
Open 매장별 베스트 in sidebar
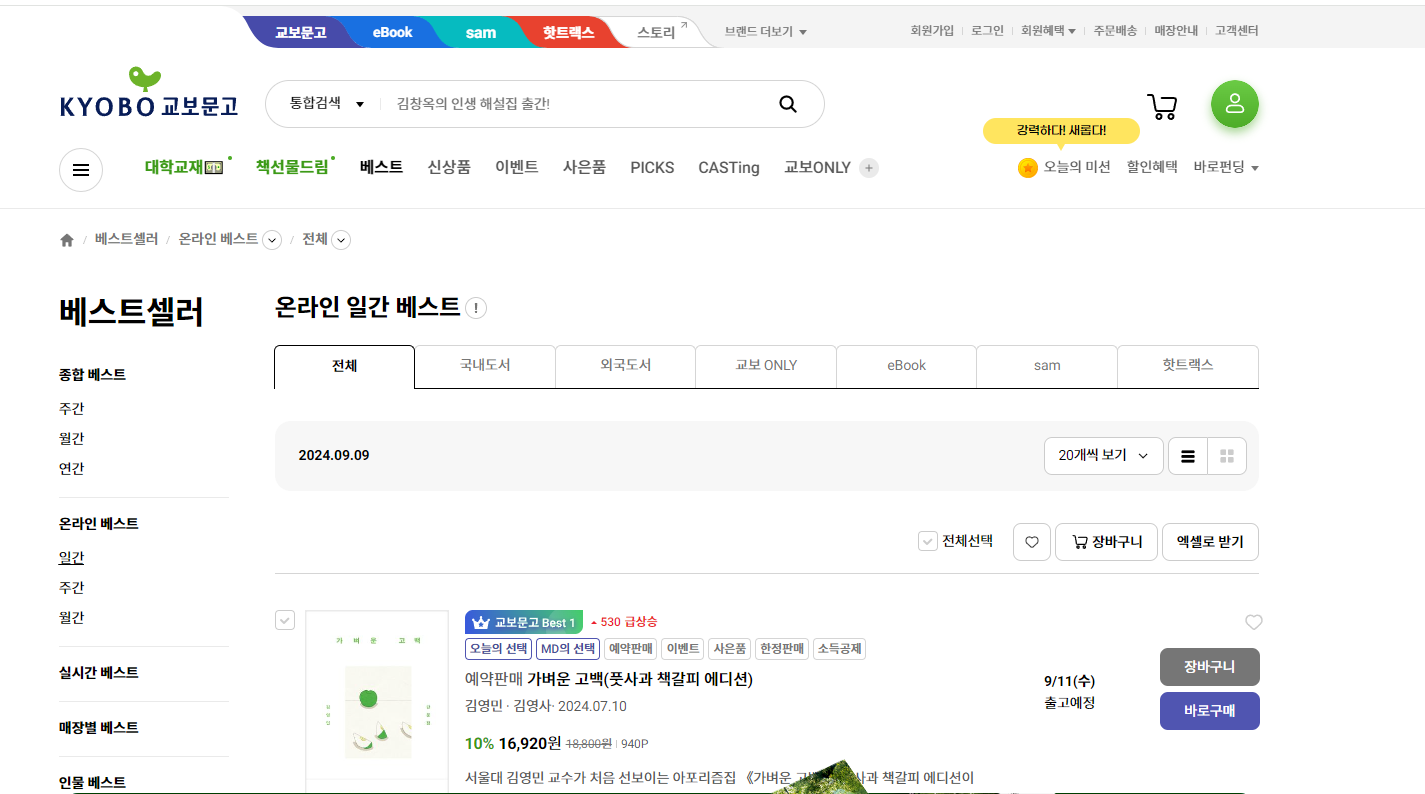pyautogui.click(x=99, y=727)
